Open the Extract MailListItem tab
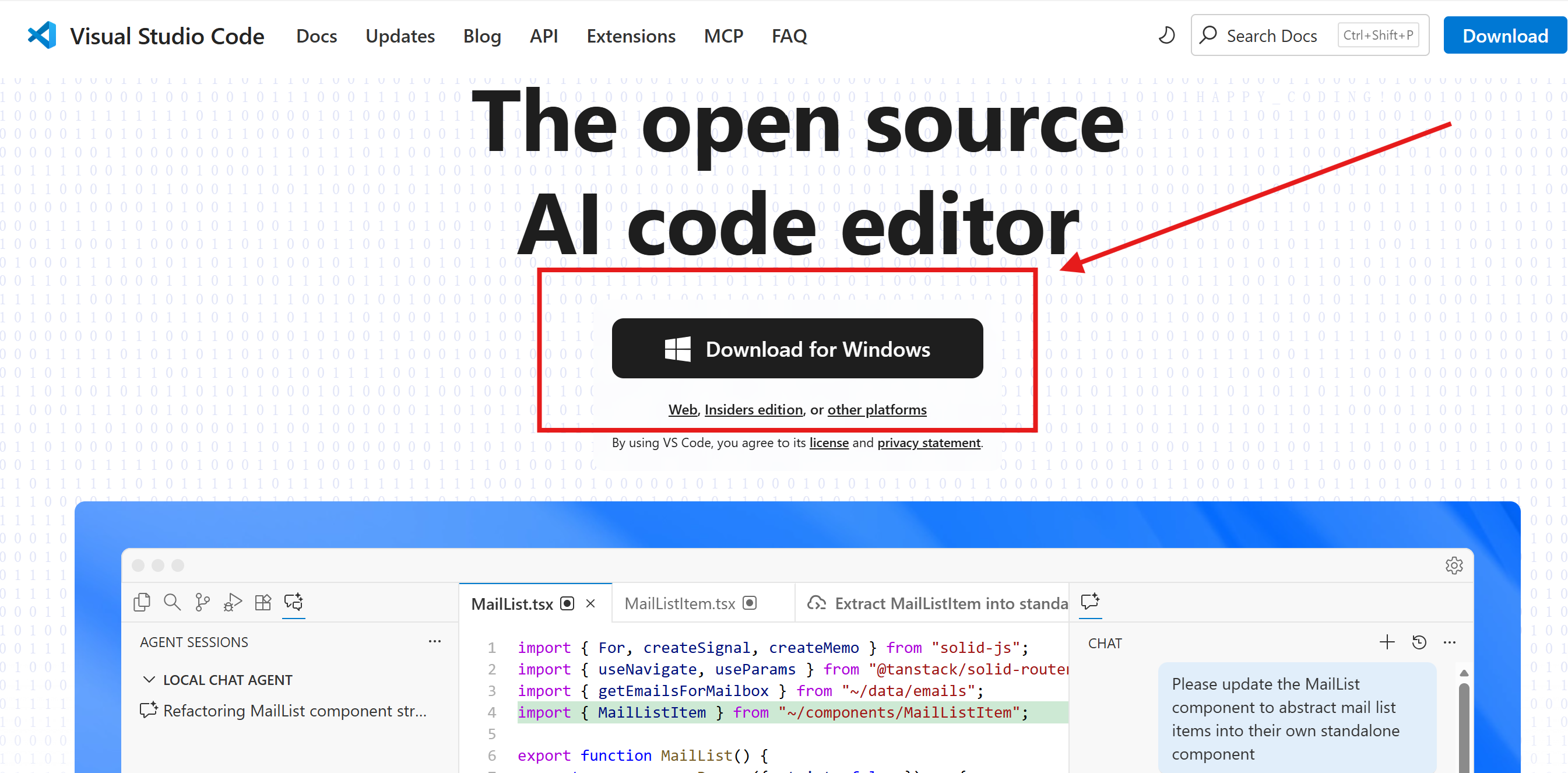Viewport: 1568px width, 773px height. (937, 603)
